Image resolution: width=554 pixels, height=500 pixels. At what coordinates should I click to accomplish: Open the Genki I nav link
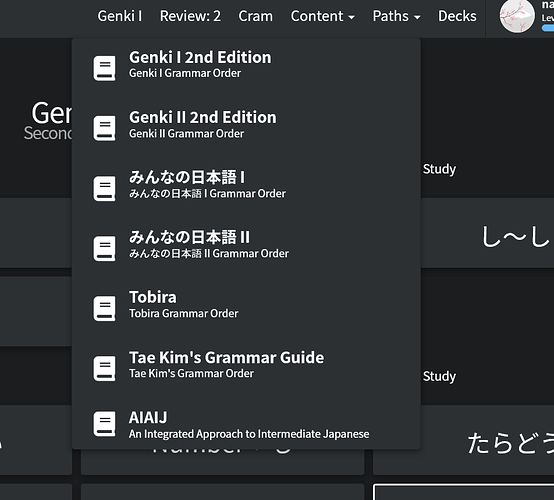pos(119,16)
